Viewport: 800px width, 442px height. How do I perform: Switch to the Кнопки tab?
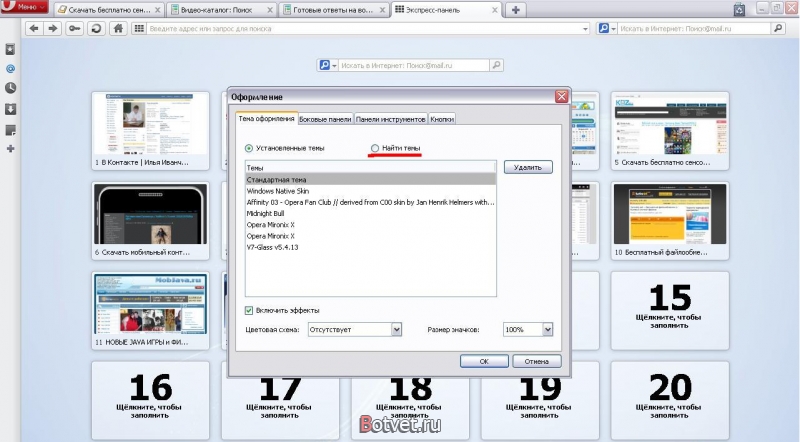(x=442, y=119)
